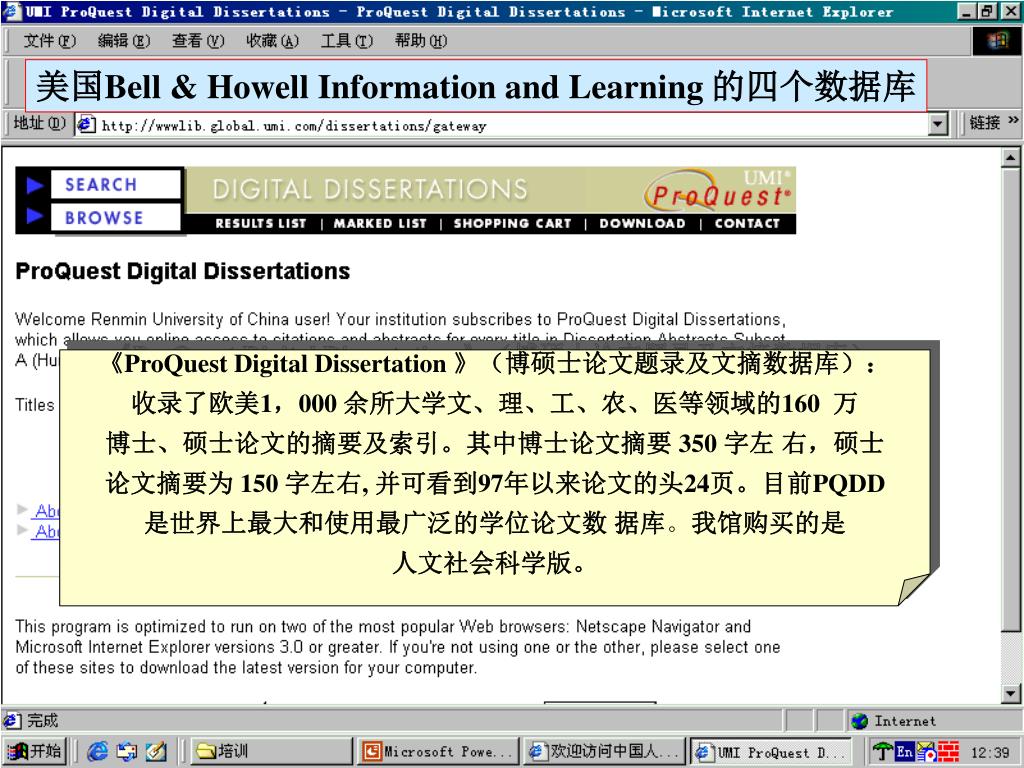This screenshot has width=1024, height=768.
Task: Expand the 链接 links toolbar chevron
Action: [x=1013, y=121]
